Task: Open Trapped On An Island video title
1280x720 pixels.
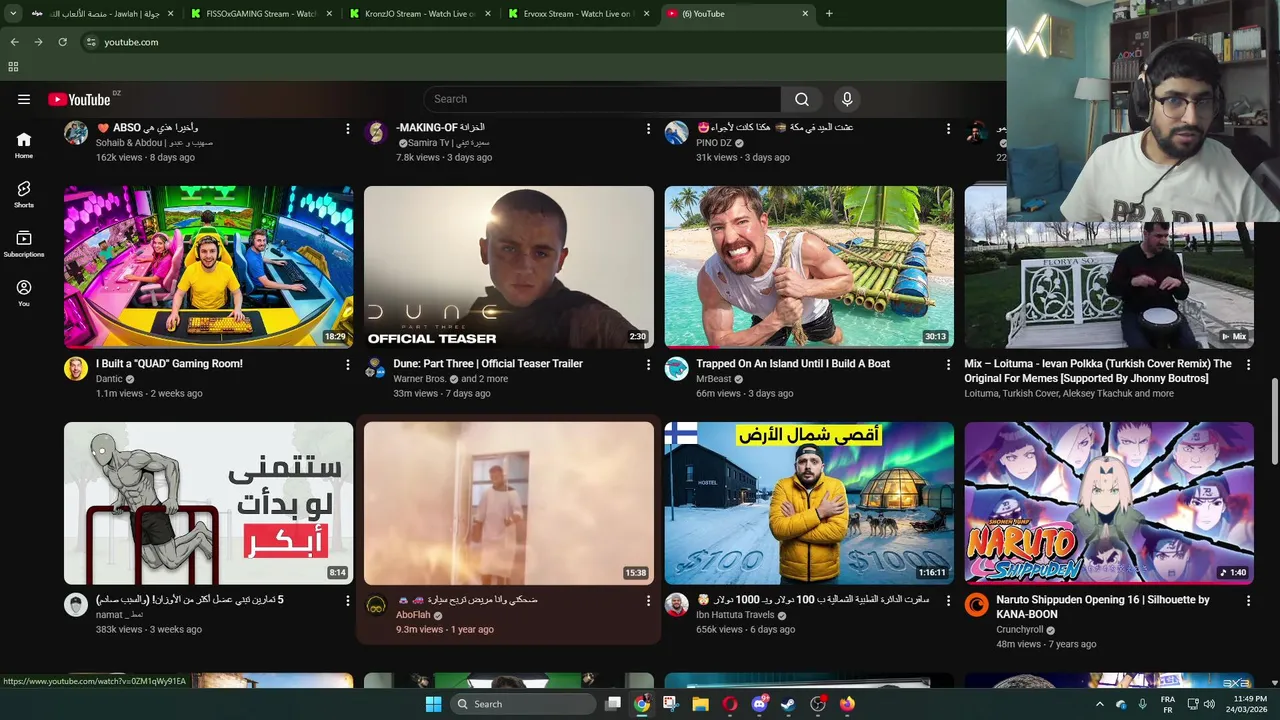Action: (793, 364)
